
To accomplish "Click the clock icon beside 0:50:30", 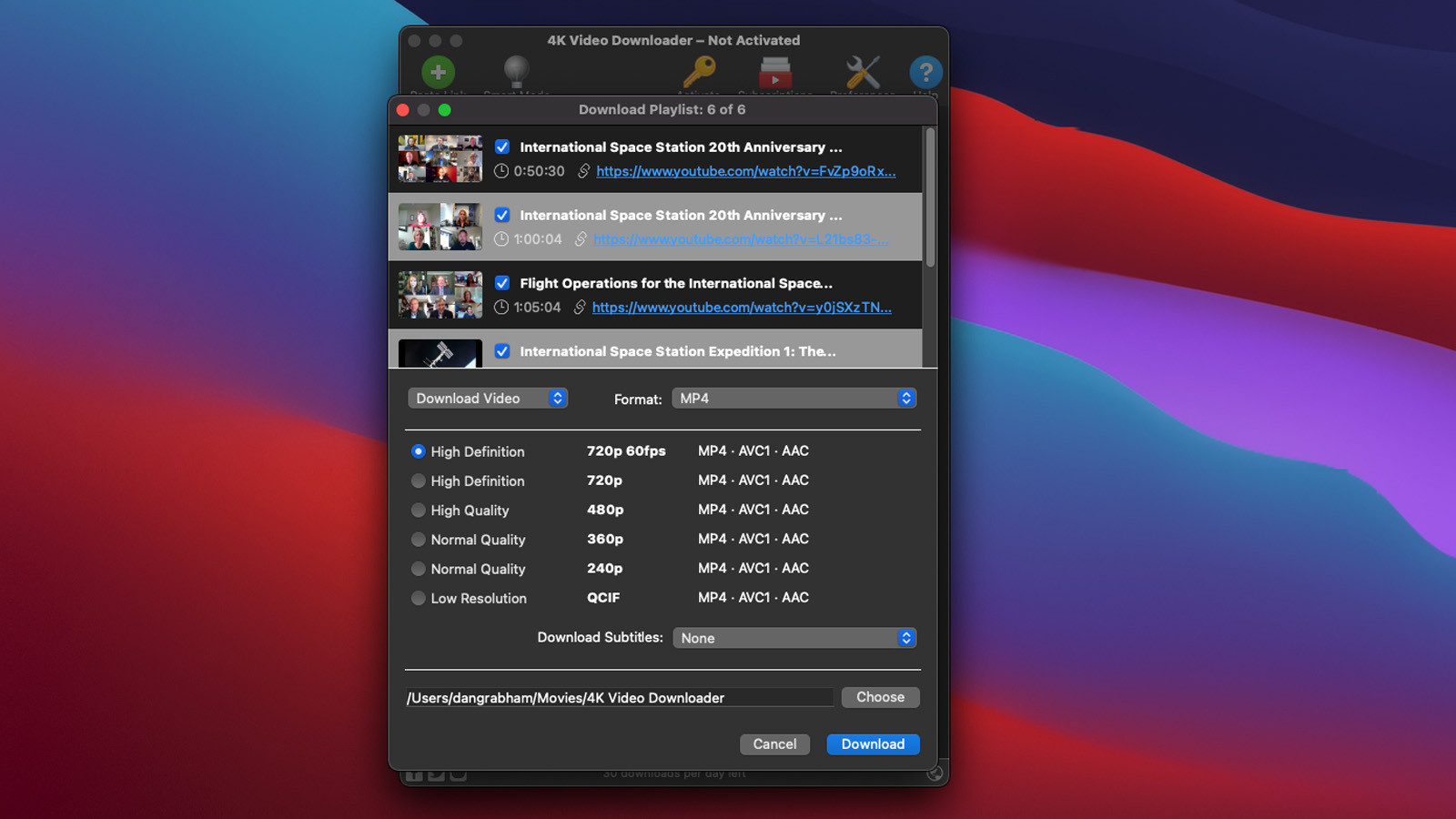I will point(501,171).
